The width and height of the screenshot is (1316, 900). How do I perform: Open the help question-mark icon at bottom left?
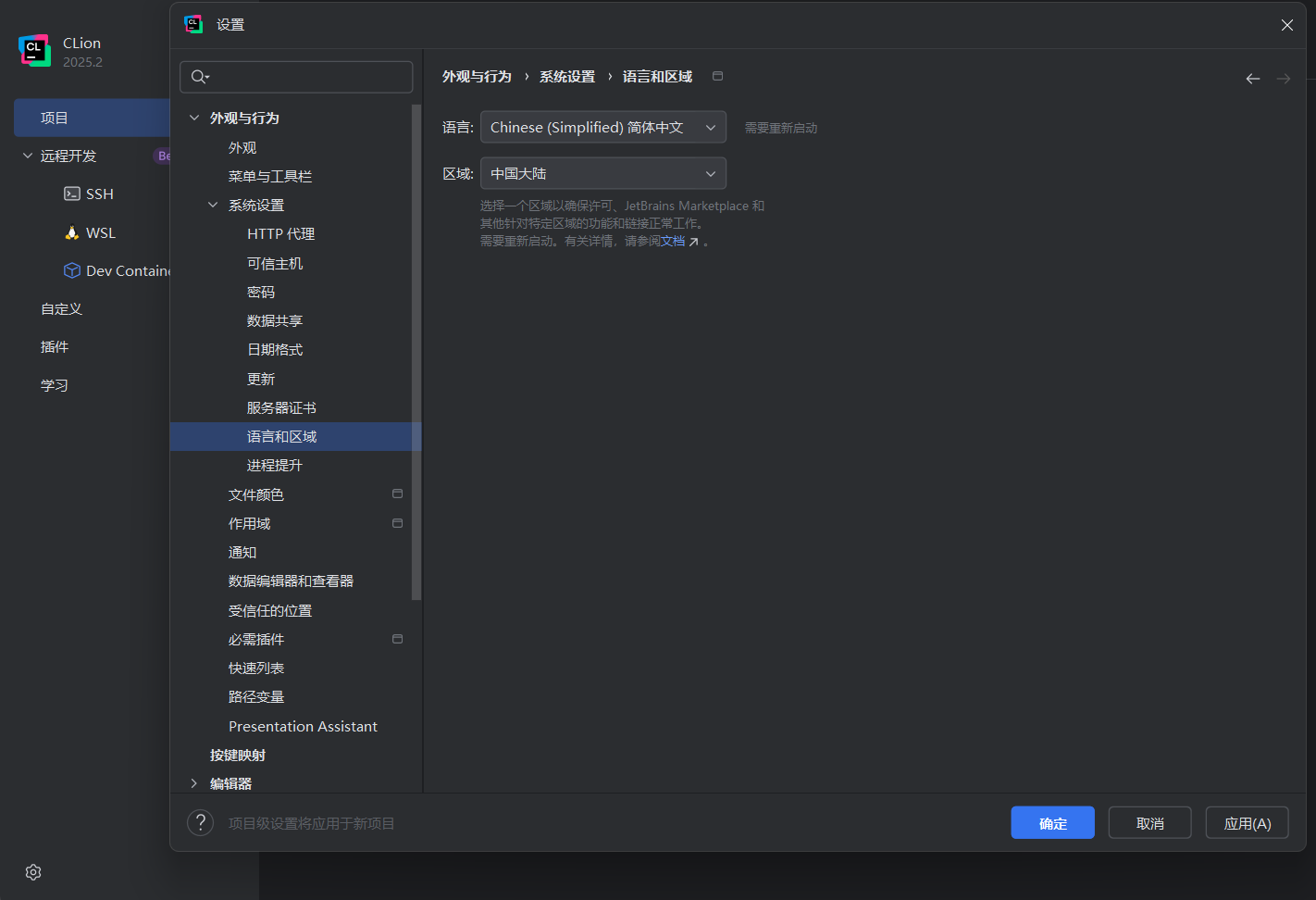200,822
